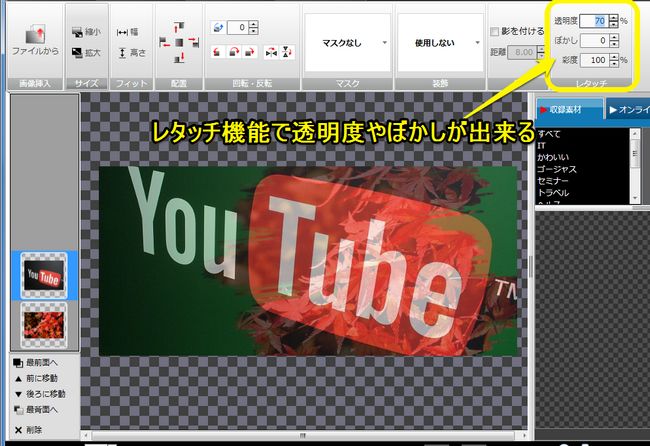Decrease the ぼかし blur value
The height and width of the screenshot is (446, 650).
point(614,44)
